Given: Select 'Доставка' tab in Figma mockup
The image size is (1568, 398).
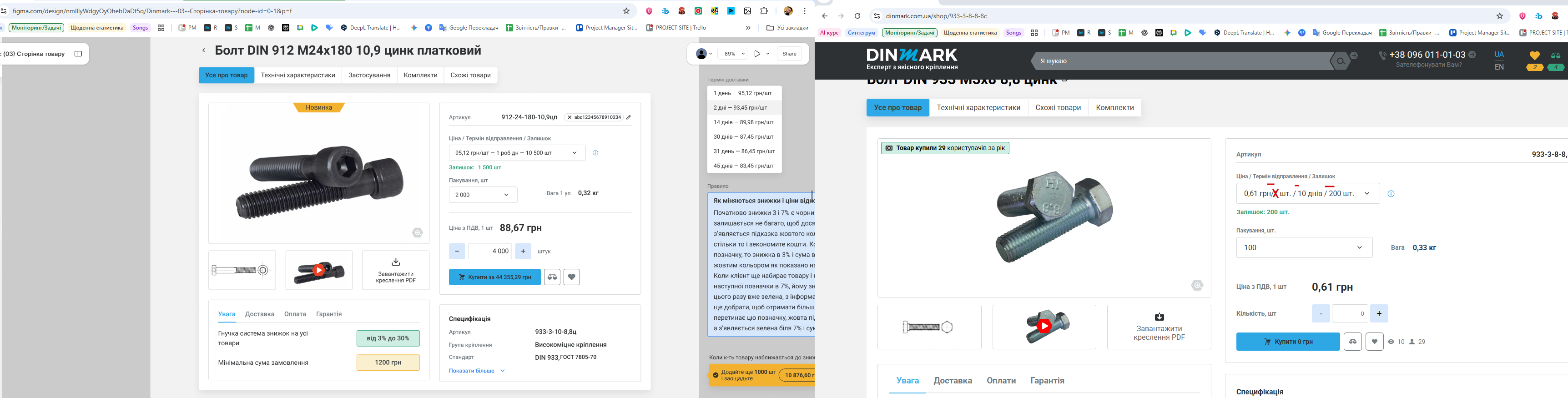Looking at the screenshot, I should coord(260,314).
